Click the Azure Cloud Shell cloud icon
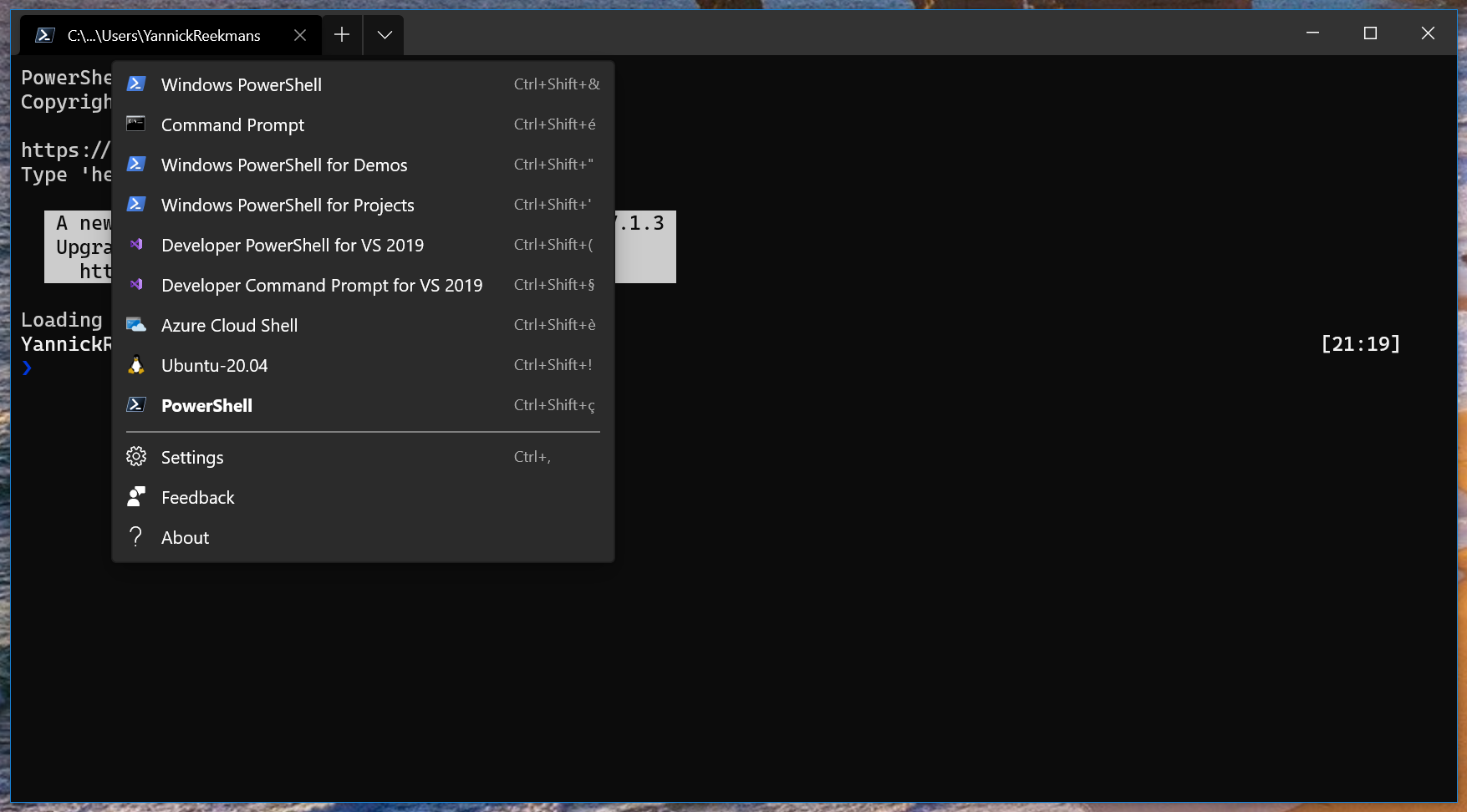The height and width of the screenshot is (812, 1467). pos(136,325)
